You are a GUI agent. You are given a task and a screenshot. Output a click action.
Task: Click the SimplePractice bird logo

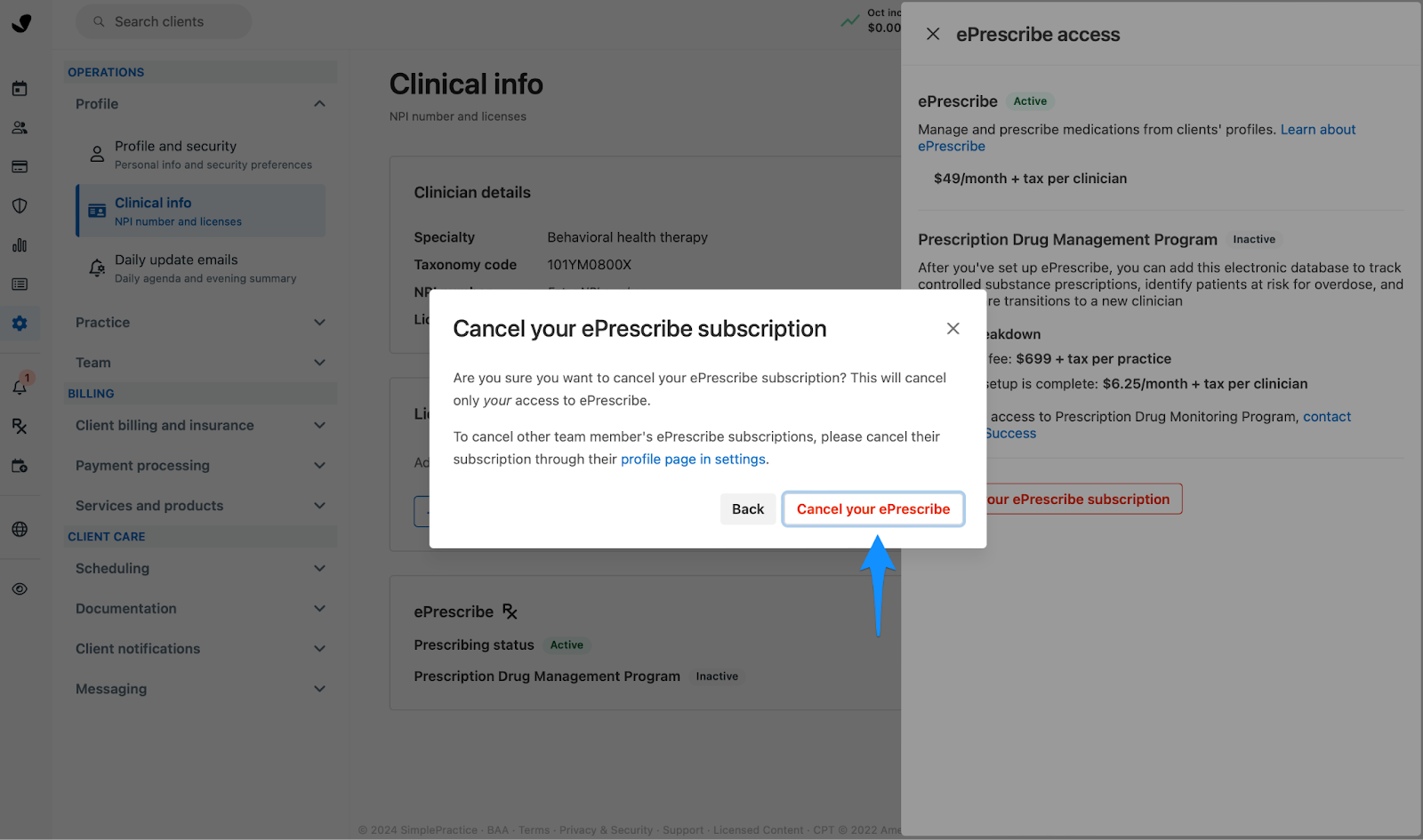pos(21,22)
